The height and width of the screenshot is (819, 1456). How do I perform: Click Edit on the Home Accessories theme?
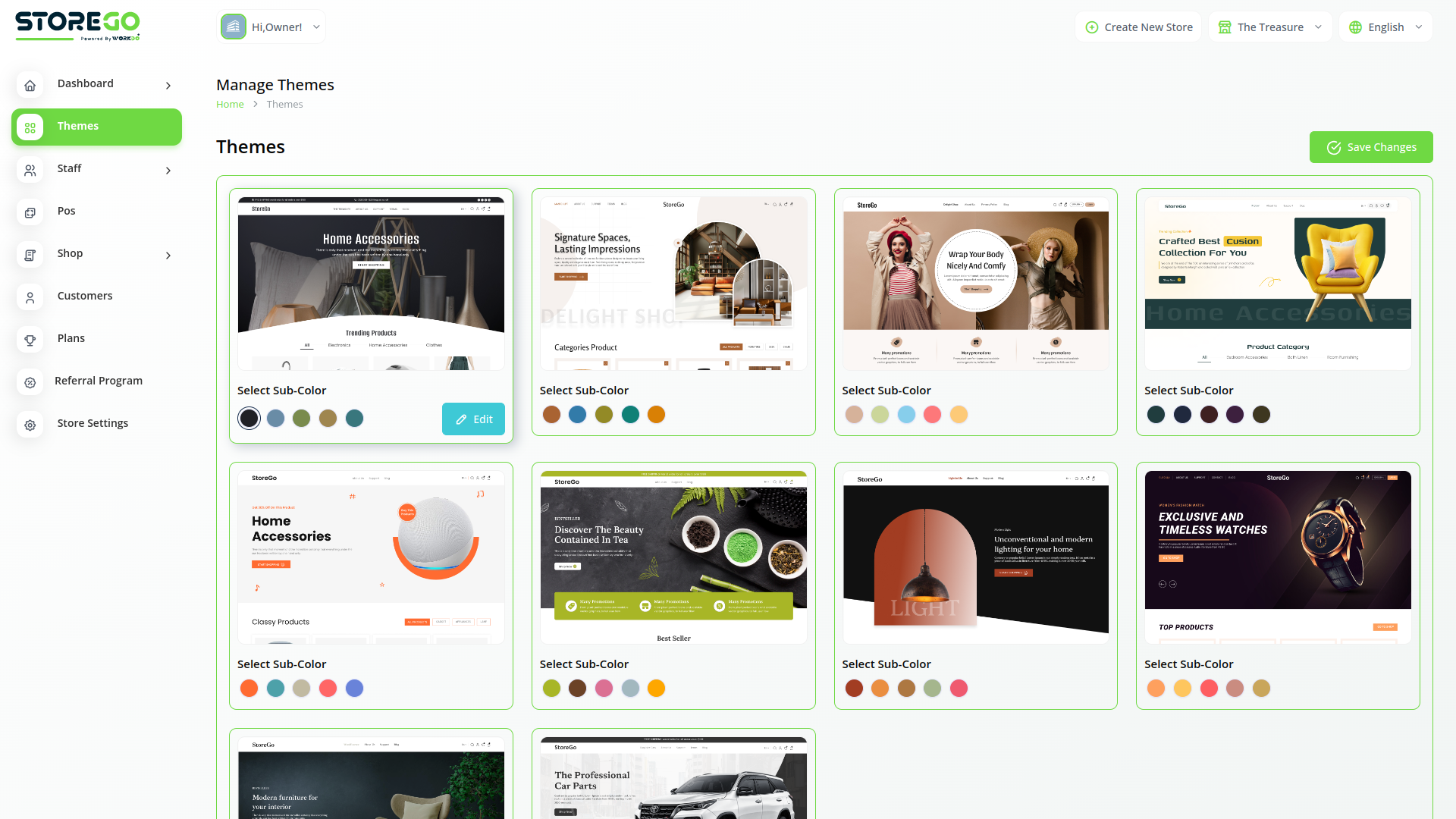click(x=473, y=419)
